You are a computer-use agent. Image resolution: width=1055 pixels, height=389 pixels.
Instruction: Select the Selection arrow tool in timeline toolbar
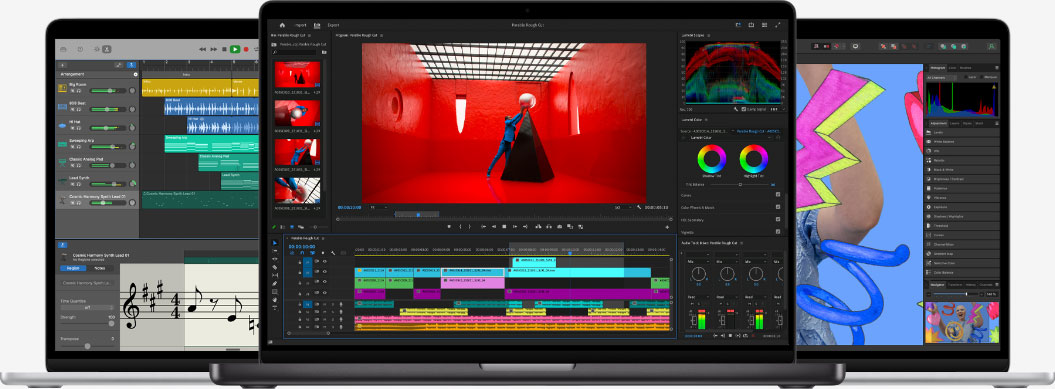[x=275, y=243]
